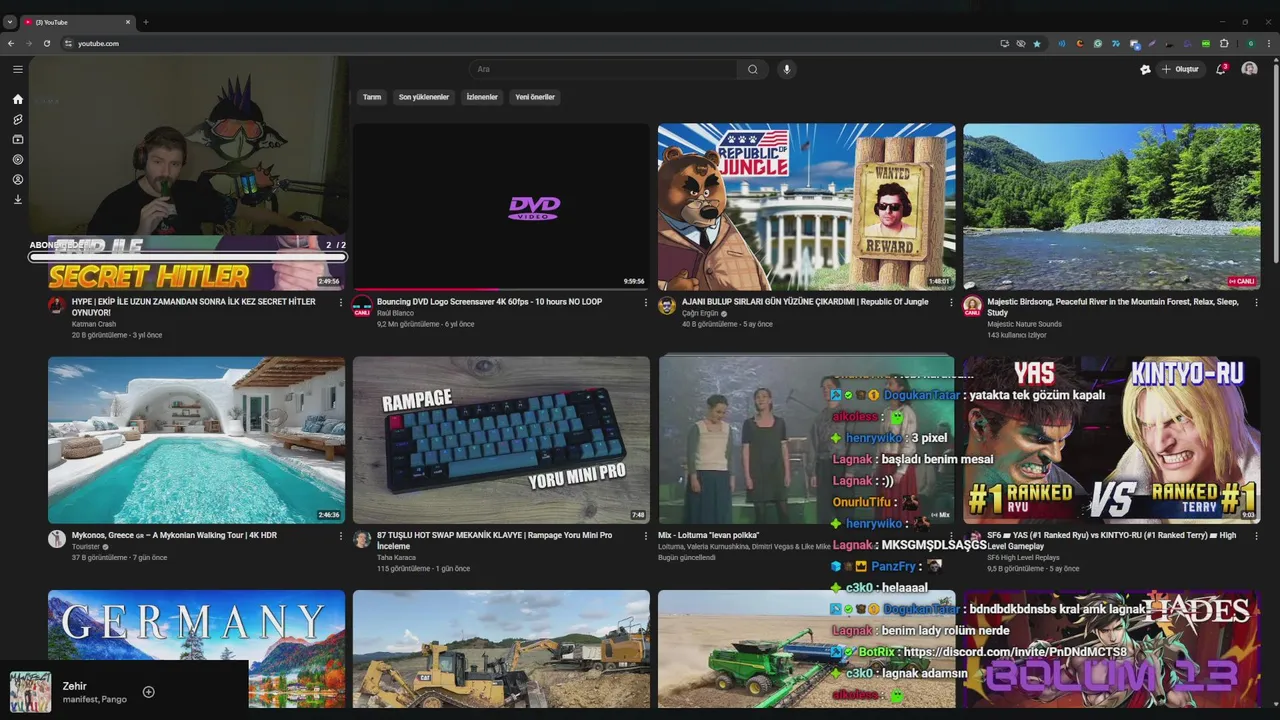Open the mountain river live thumbnail
The height and width of the screenshot is (720, 1280).
point(1111,207)
